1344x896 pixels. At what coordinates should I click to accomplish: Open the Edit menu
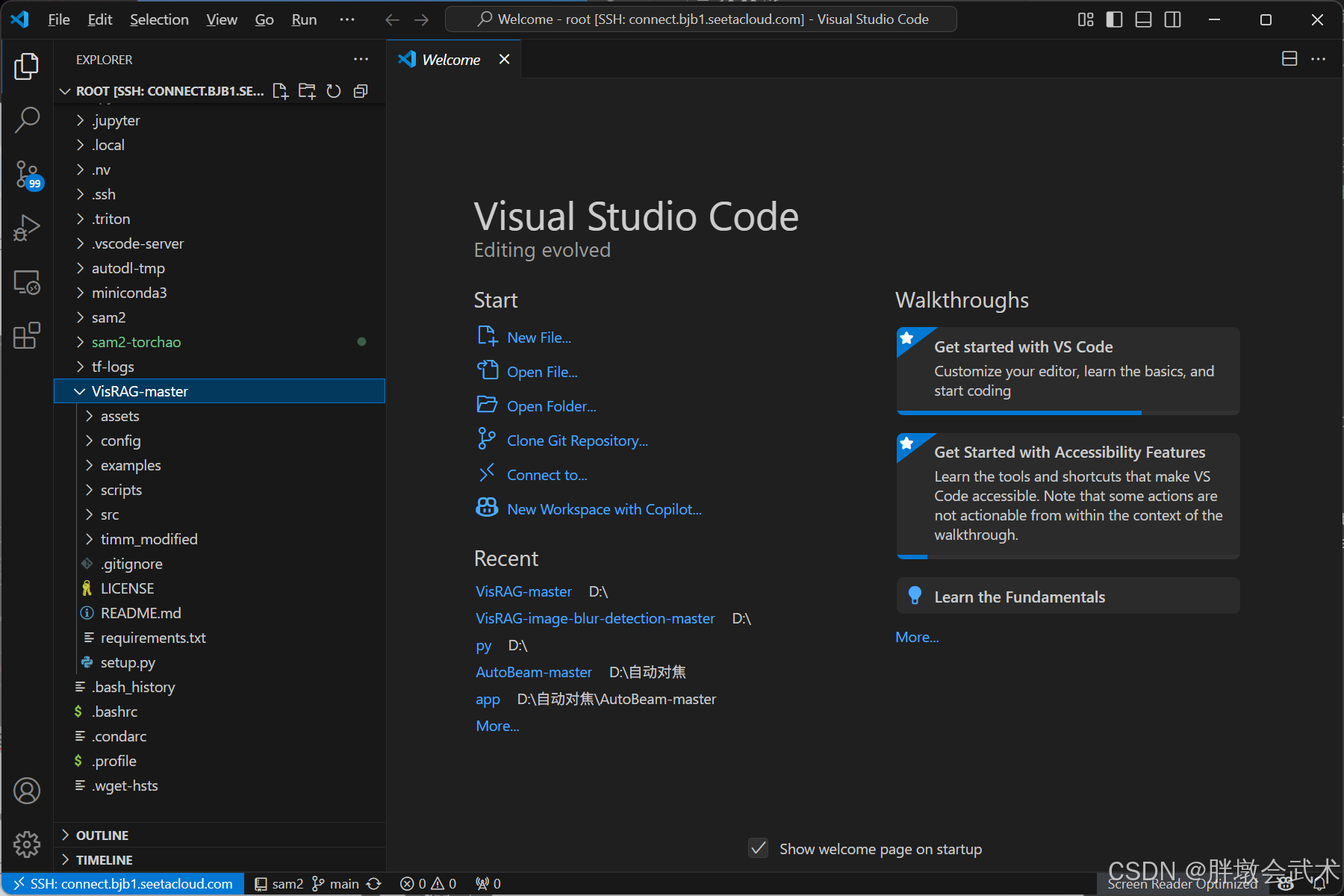coord(100,19)
